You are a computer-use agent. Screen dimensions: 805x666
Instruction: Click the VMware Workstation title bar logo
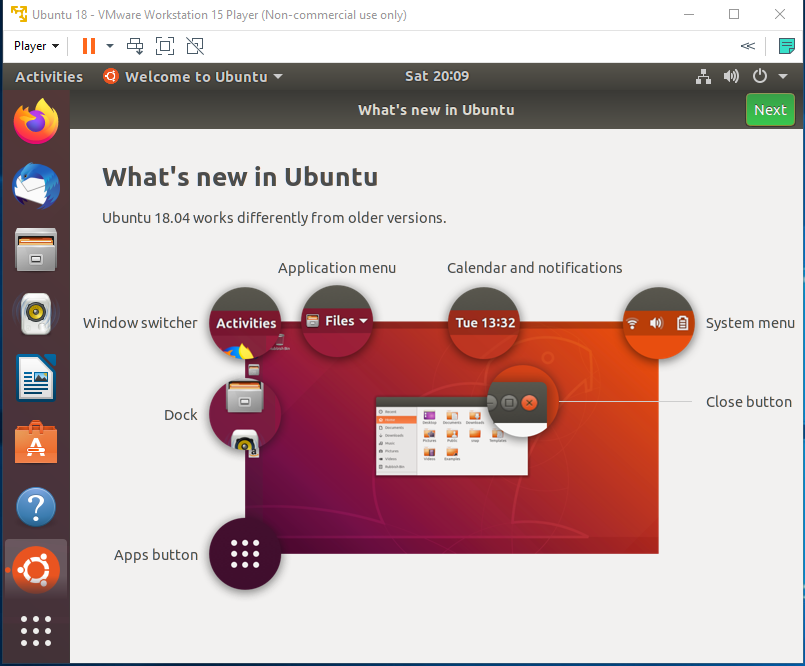19,14
